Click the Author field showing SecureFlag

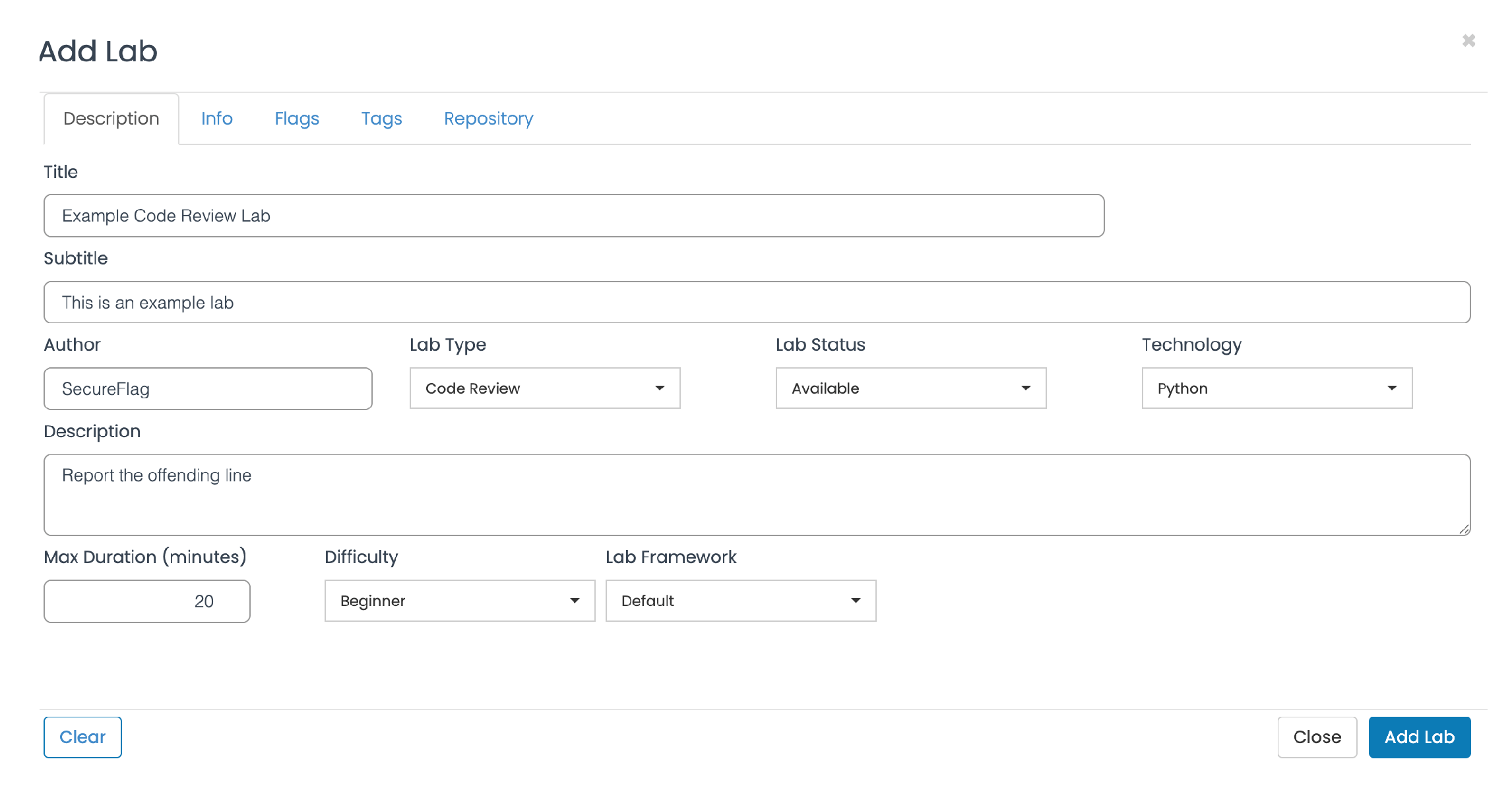pyautogui.click(x=208, y=388)
